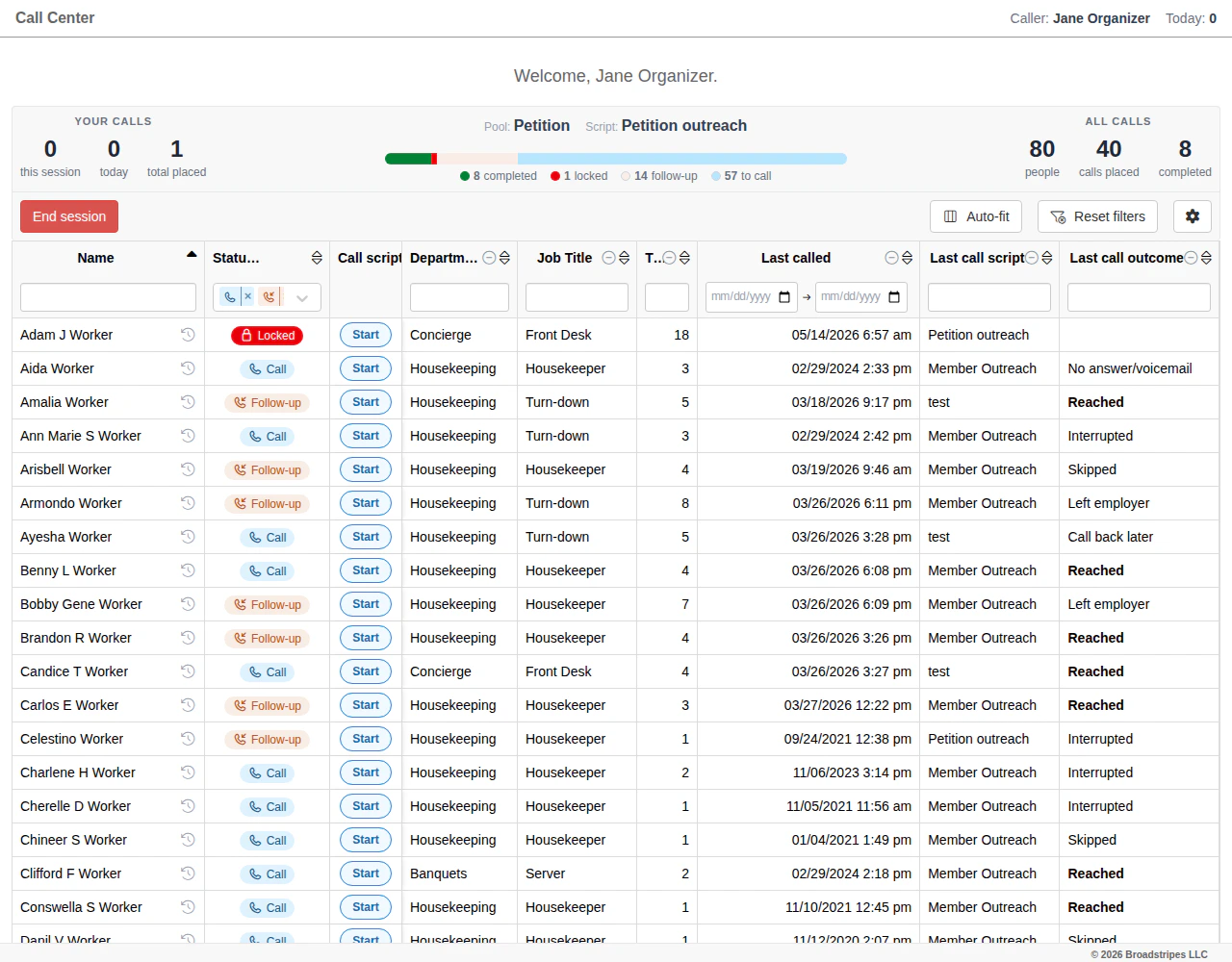View call history for Amalia Worker
The image size is (1232, 962).
click(188, 402)
